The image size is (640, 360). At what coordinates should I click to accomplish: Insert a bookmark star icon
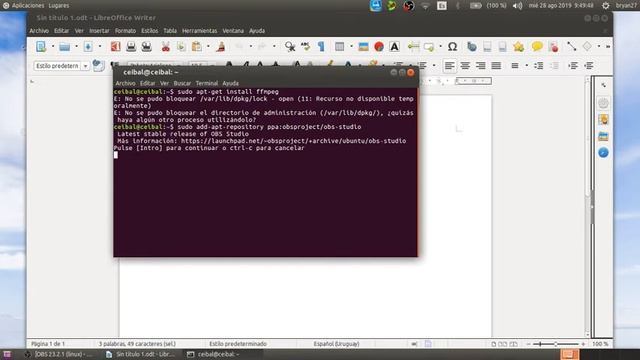pos(519,47)
